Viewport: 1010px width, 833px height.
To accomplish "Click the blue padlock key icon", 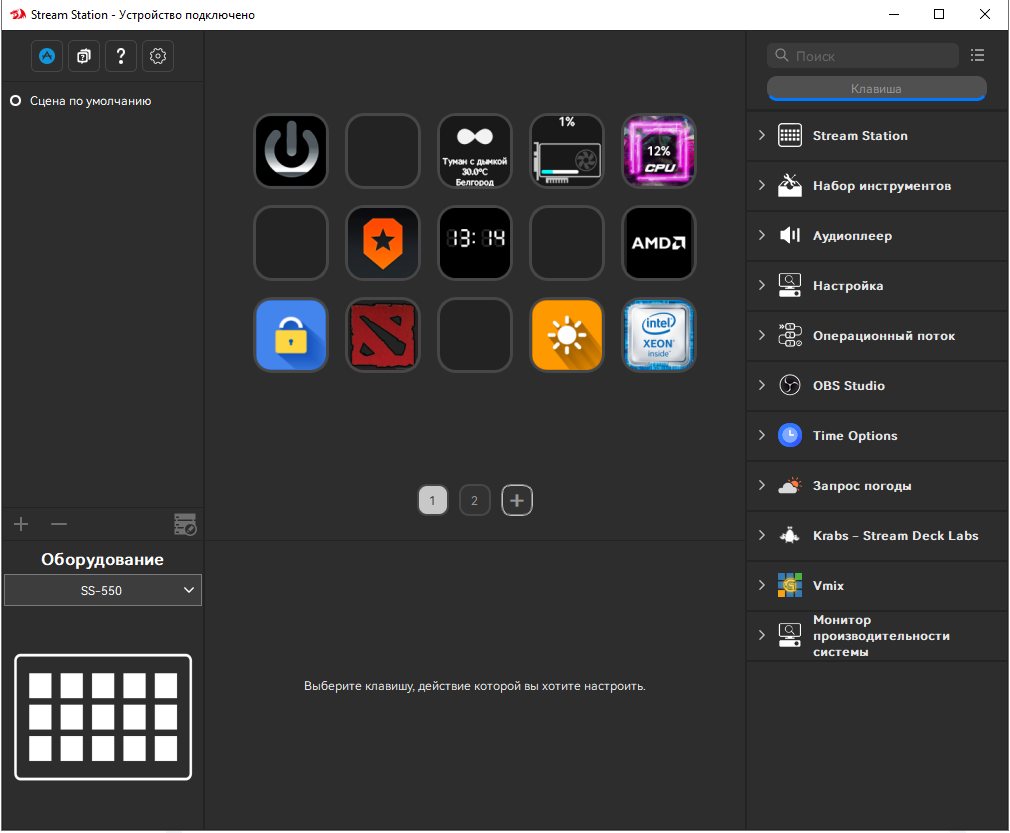I will (x=291, y=335).
